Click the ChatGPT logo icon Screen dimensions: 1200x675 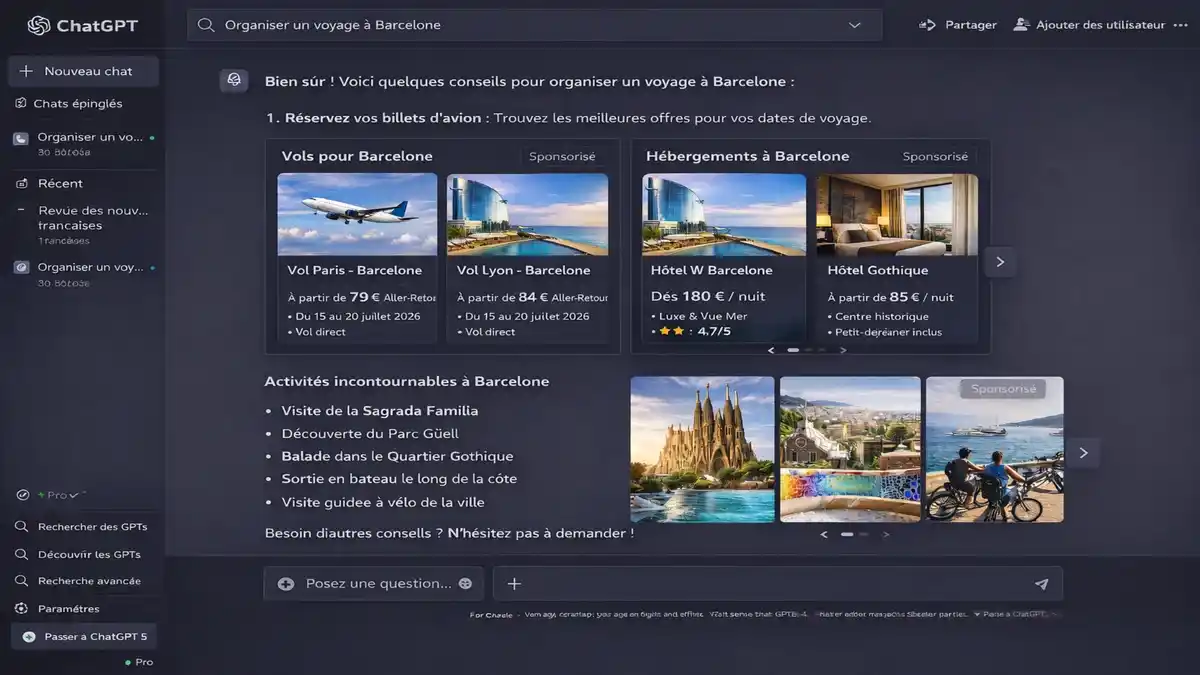pyautogui.click(x=39, y=24)
